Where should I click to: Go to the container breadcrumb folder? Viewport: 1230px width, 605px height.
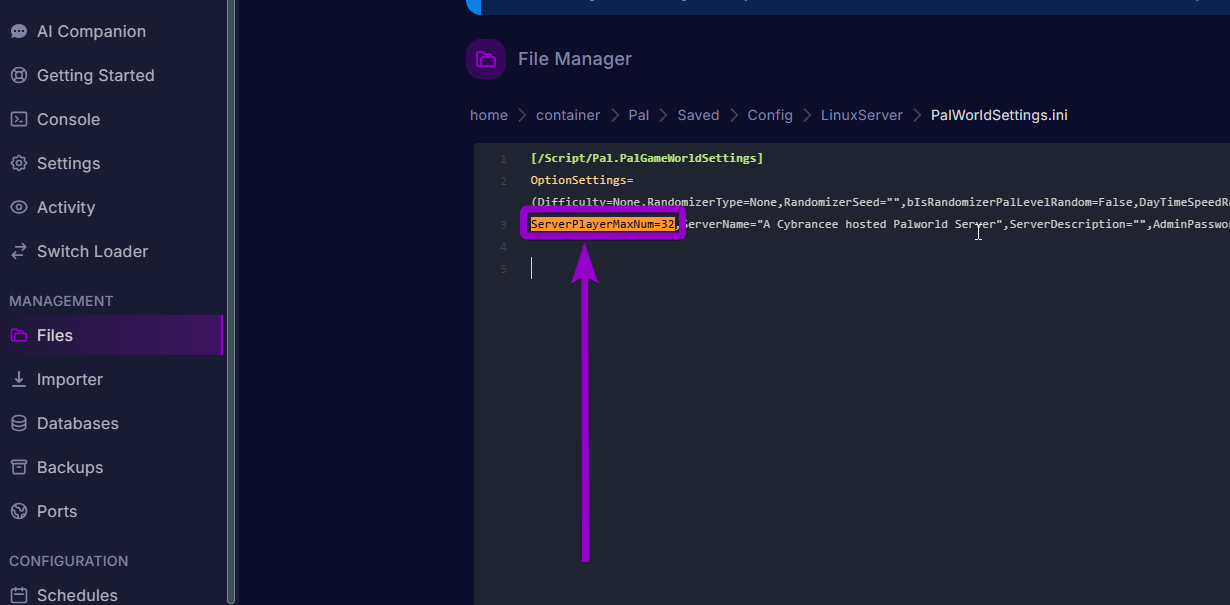[568, 115]
